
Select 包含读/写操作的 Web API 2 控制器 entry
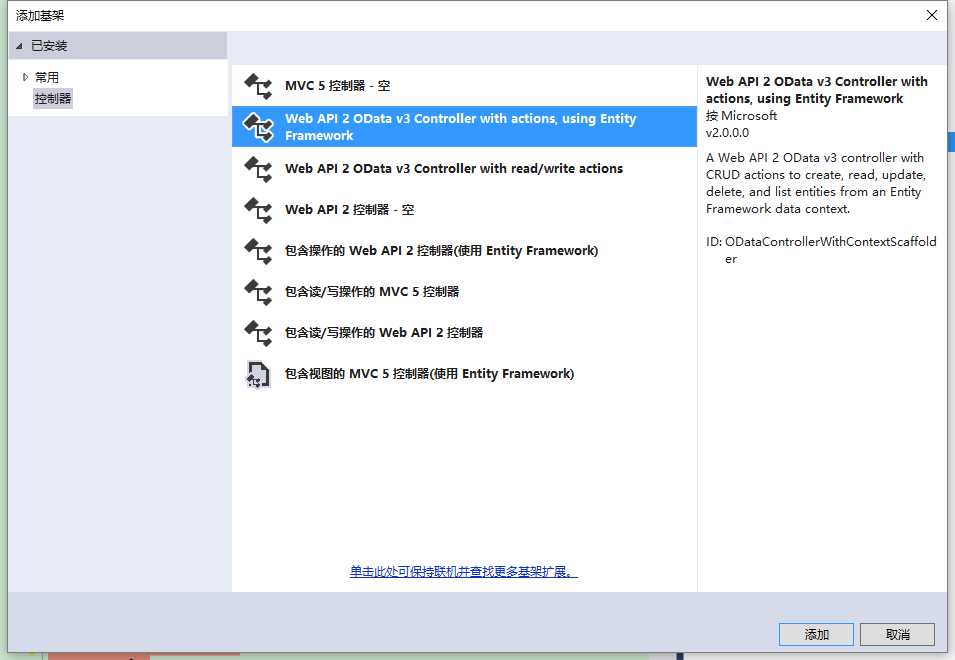coord(464,332)
